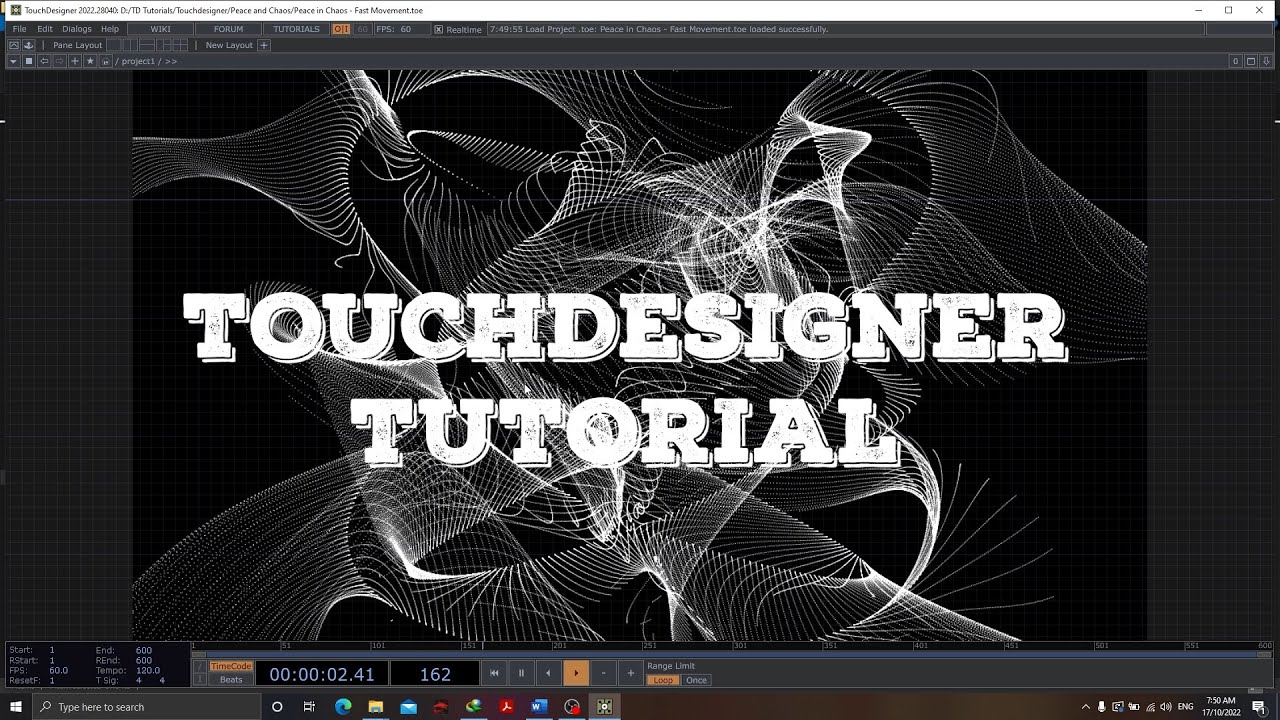
Task: Click the square pane icon in path bar
Action: (29, 61)
